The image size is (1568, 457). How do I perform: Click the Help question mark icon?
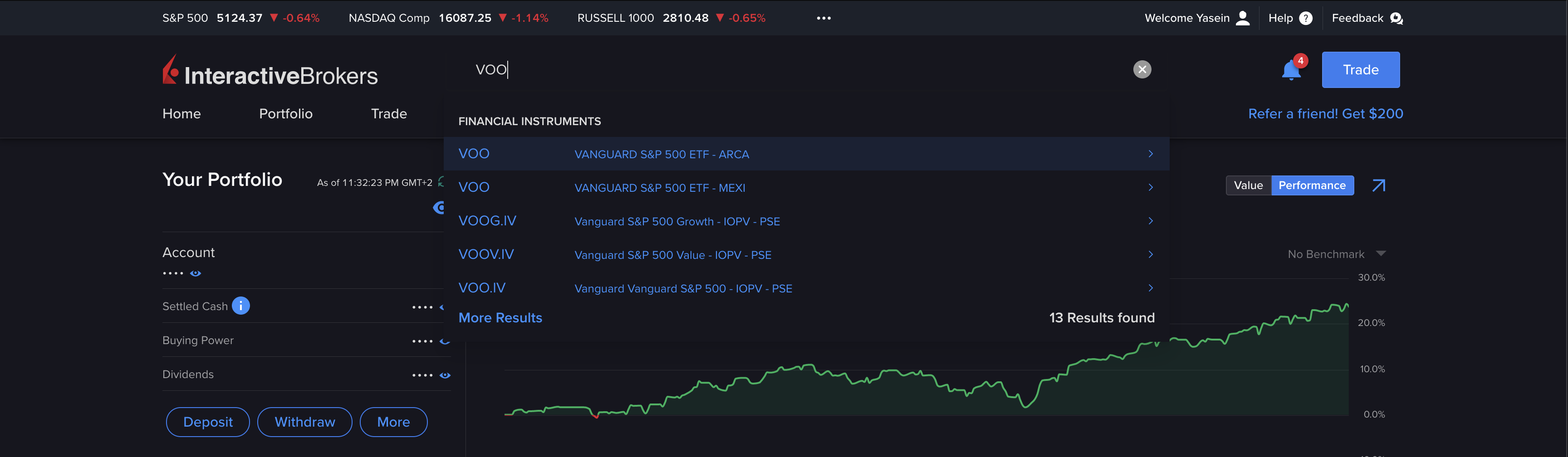pos(1306,18)
